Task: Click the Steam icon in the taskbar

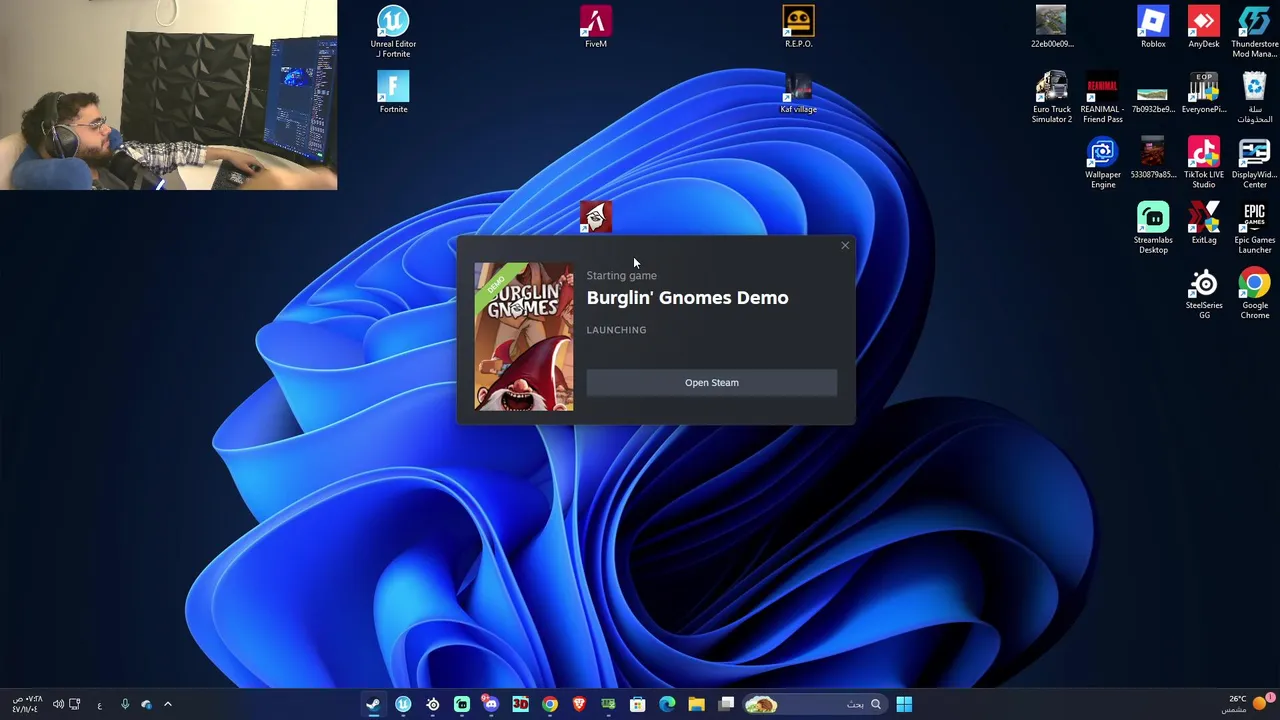Action: click(x=373, y=704)
